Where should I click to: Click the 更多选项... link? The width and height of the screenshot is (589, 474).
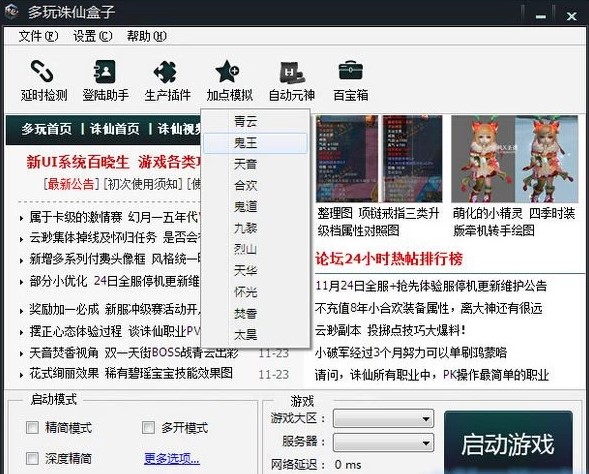172,459
